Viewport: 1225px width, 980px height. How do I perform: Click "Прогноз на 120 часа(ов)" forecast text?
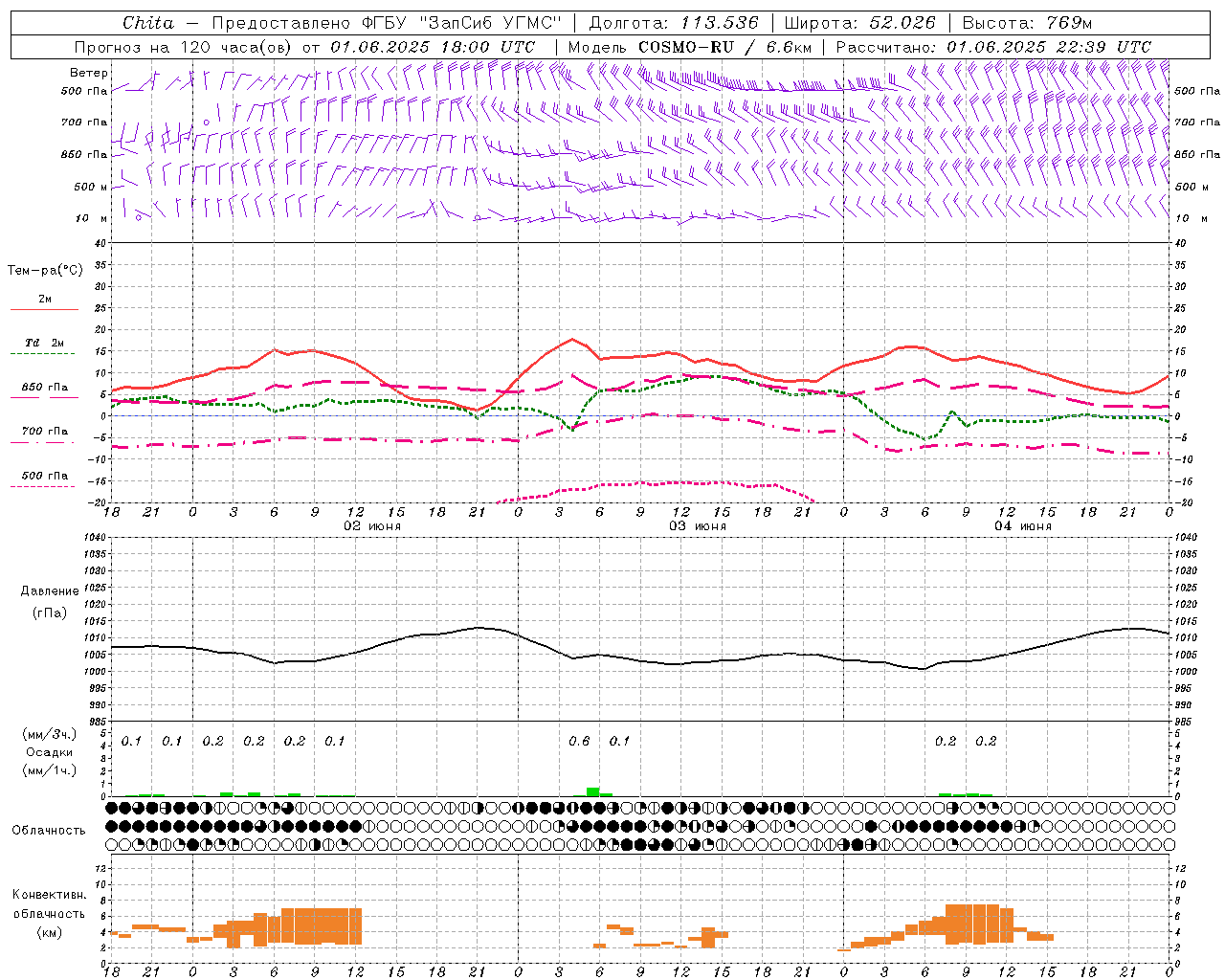point(184,47)
